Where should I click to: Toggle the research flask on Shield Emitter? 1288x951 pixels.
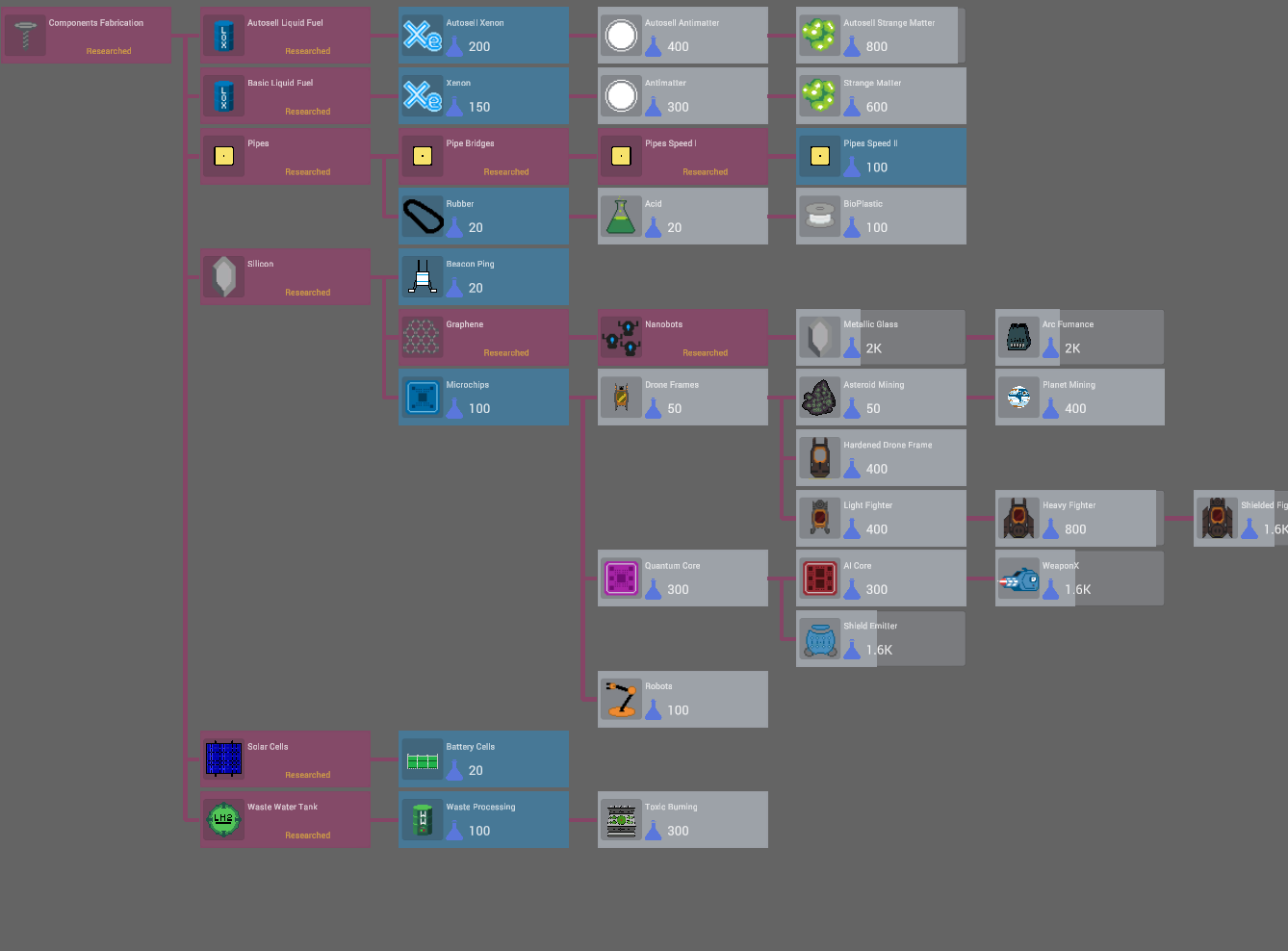tap(852, 650)
